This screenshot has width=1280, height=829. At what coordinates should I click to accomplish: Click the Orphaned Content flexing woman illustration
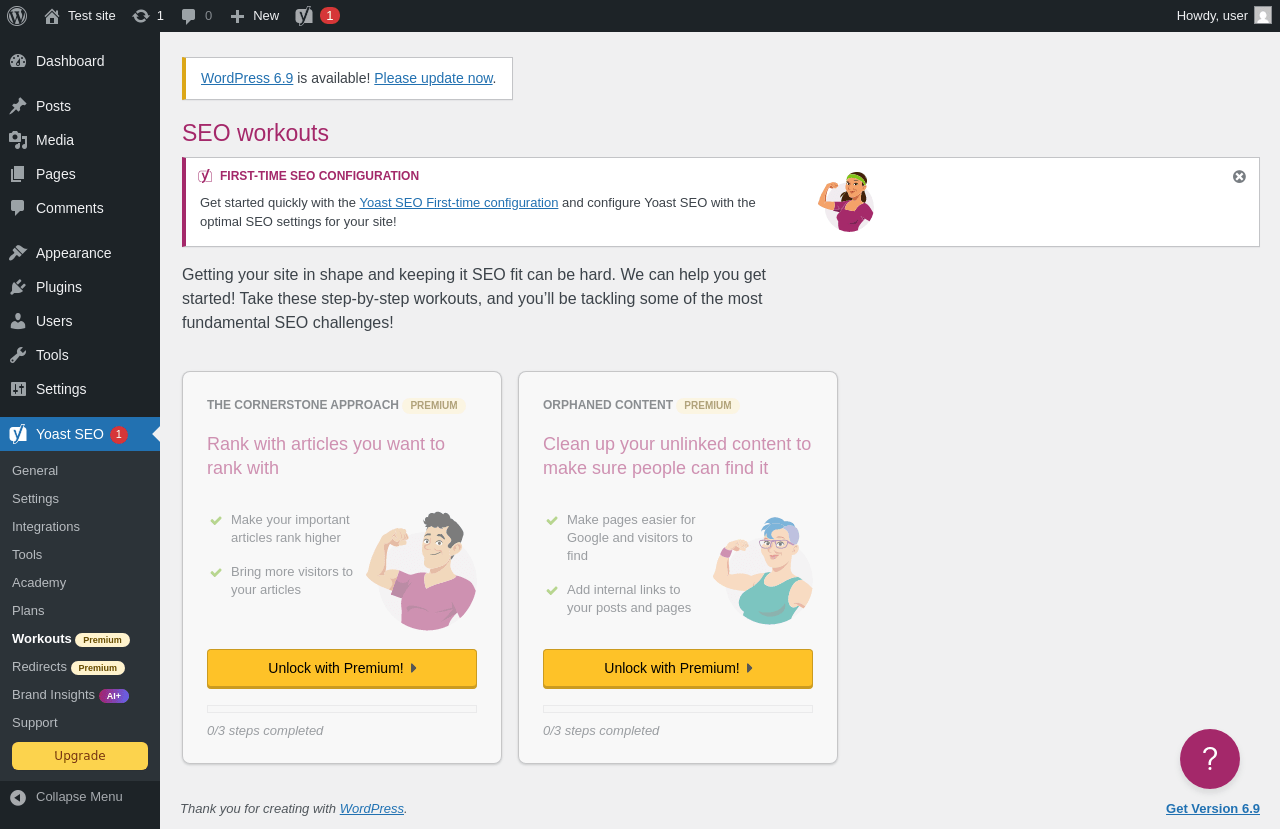point(762,570)
